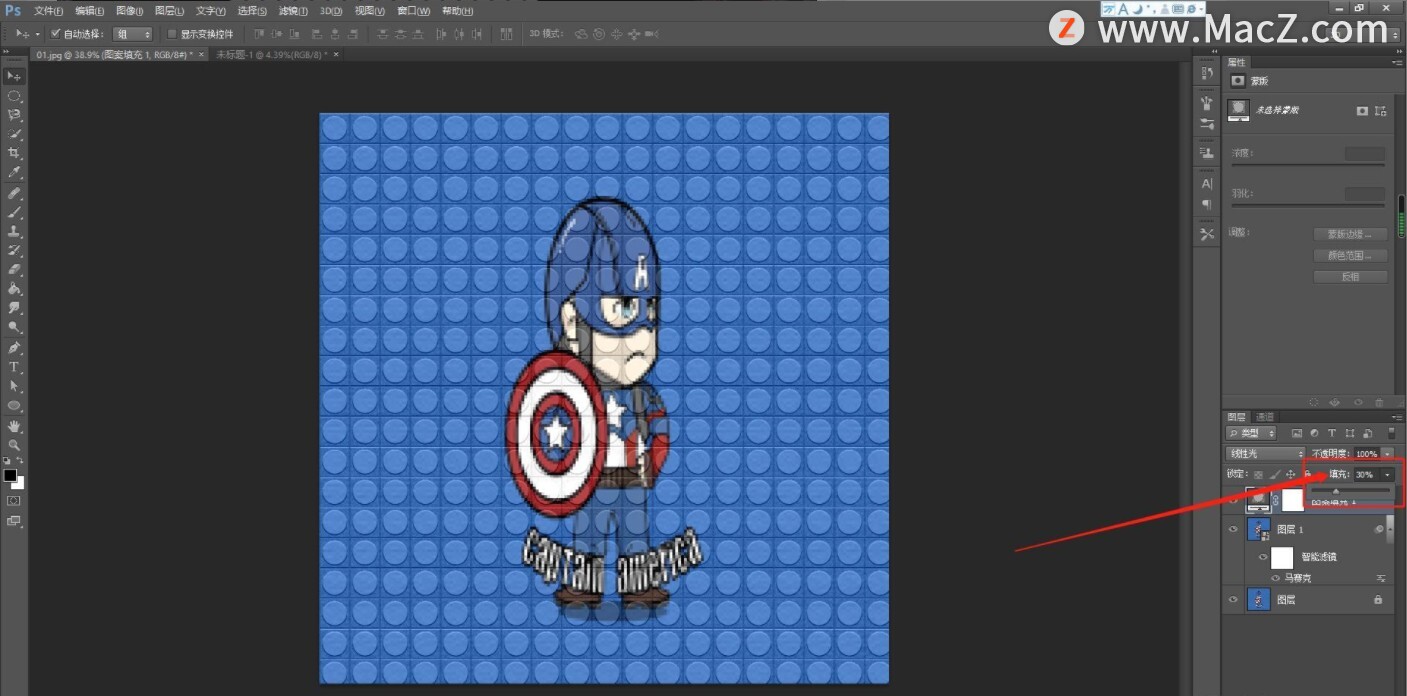Toggle lock transparent pixels

point(1258,474)
